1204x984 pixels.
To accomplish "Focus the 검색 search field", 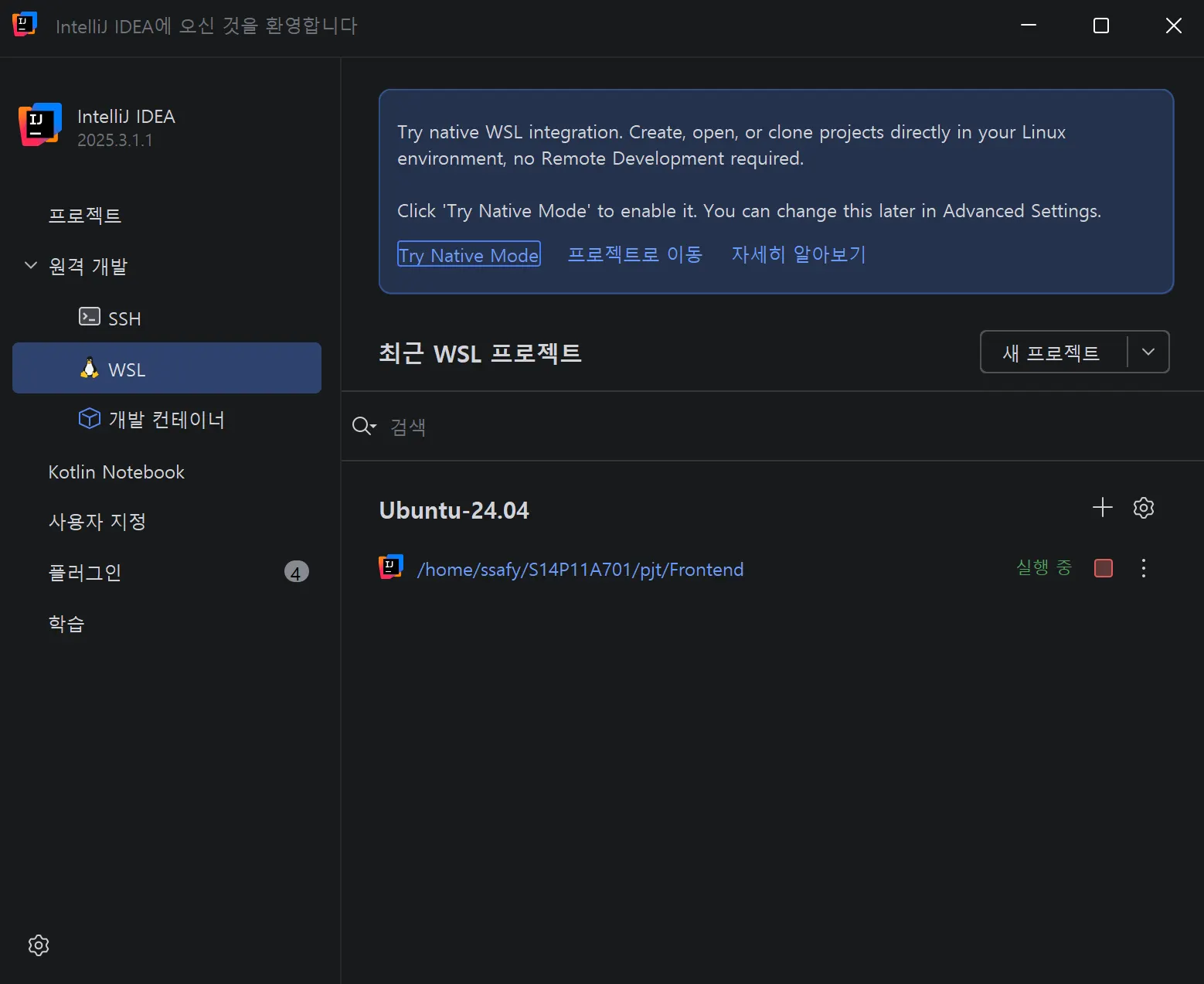I will (x=773, y=427).
